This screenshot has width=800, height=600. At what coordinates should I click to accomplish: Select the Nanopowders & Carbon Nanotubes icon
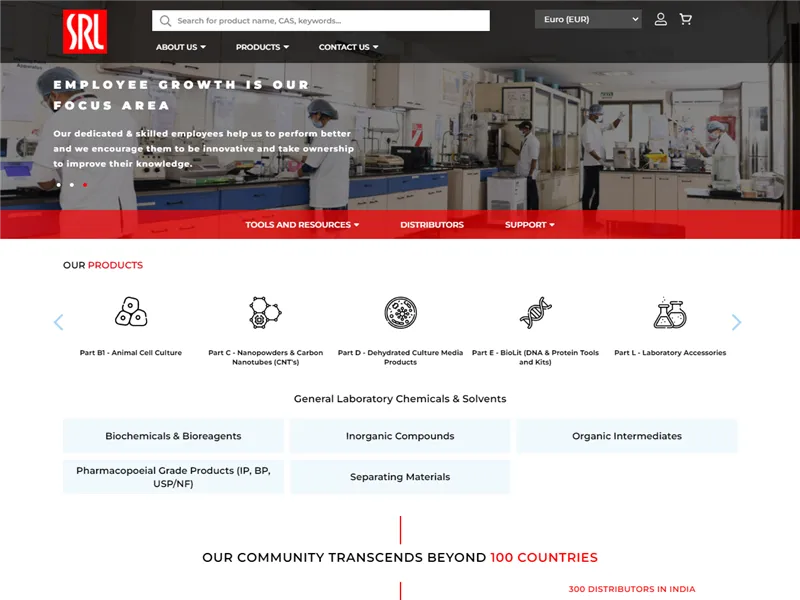coord(265,312)
